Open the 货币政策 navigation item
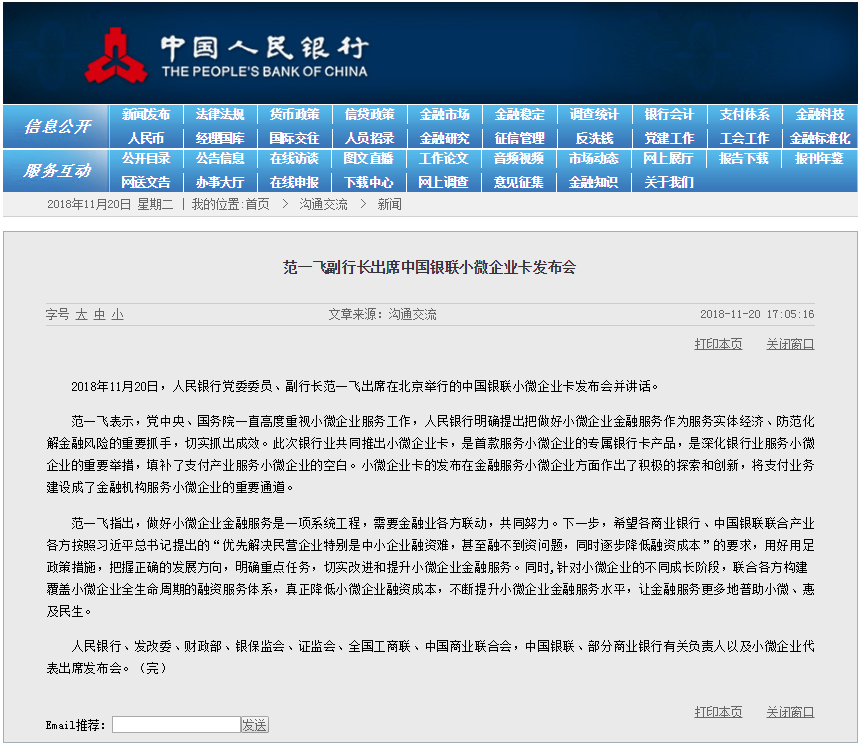Screen dimensions: 863x748 click(x=294, y=115)
